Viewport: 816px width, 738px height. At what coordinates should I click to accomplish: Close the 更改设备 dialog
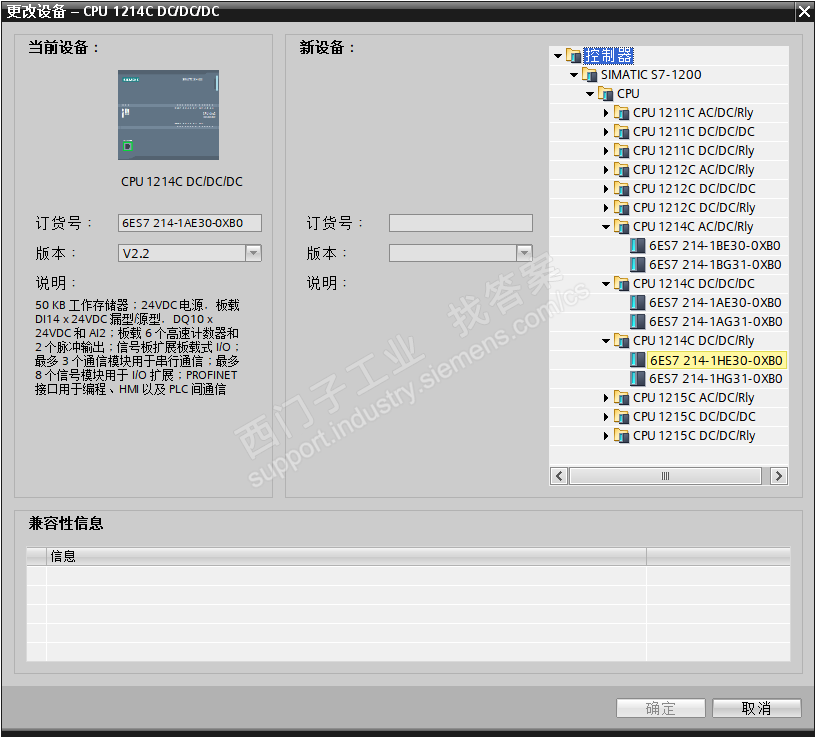tap(805, 12)
